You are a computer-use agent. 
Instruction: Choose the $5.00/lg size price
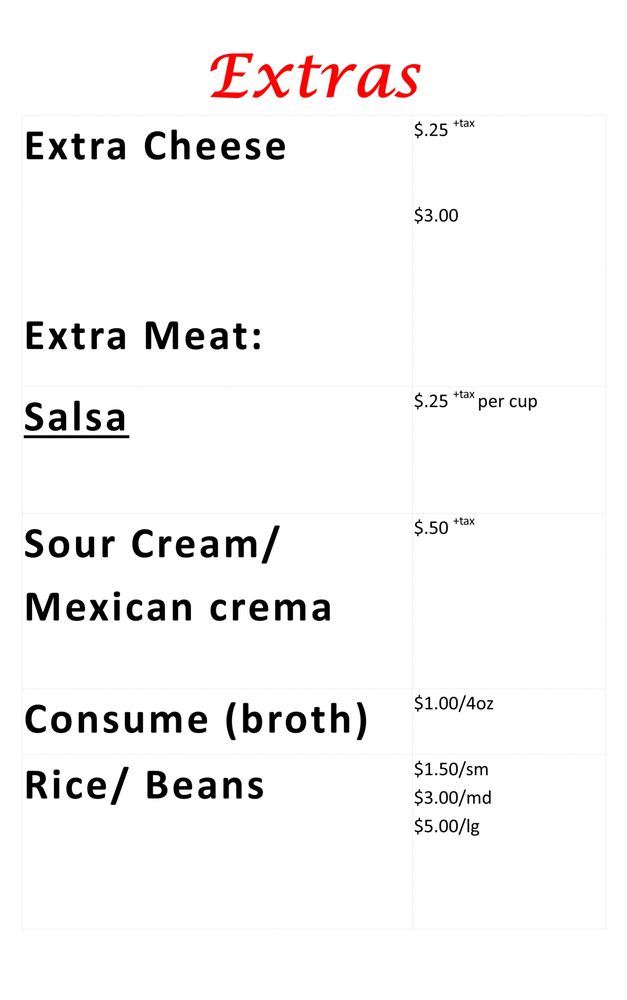447,827
